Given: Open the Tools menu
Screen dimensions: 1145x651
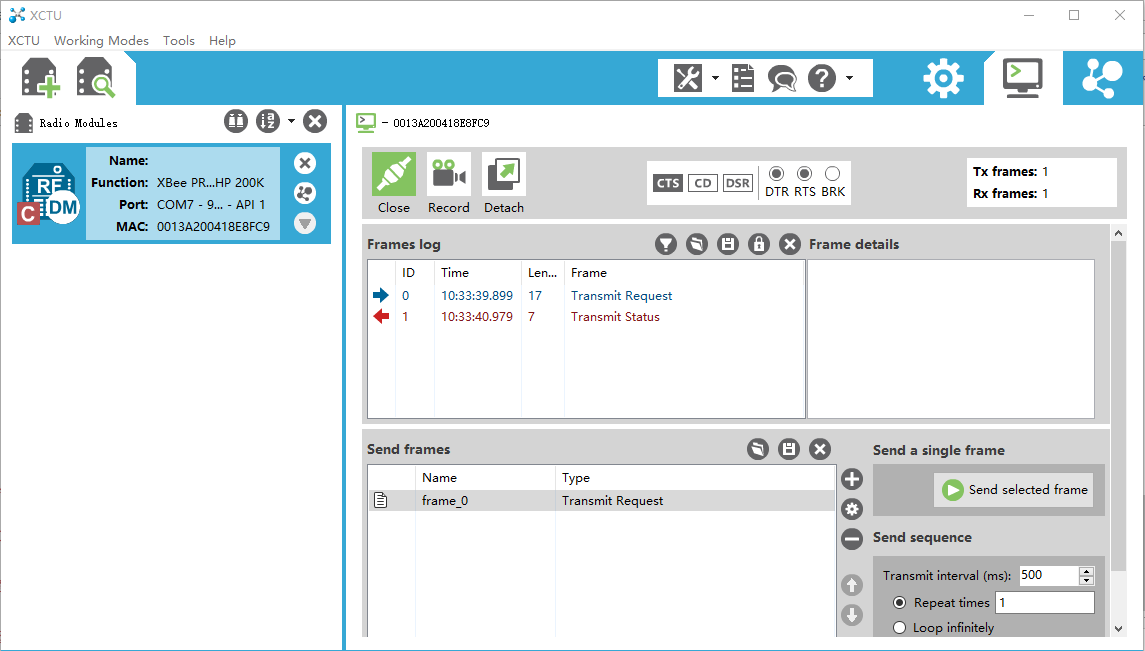Looking at the screenshot, I should click(x=179, y=41).
